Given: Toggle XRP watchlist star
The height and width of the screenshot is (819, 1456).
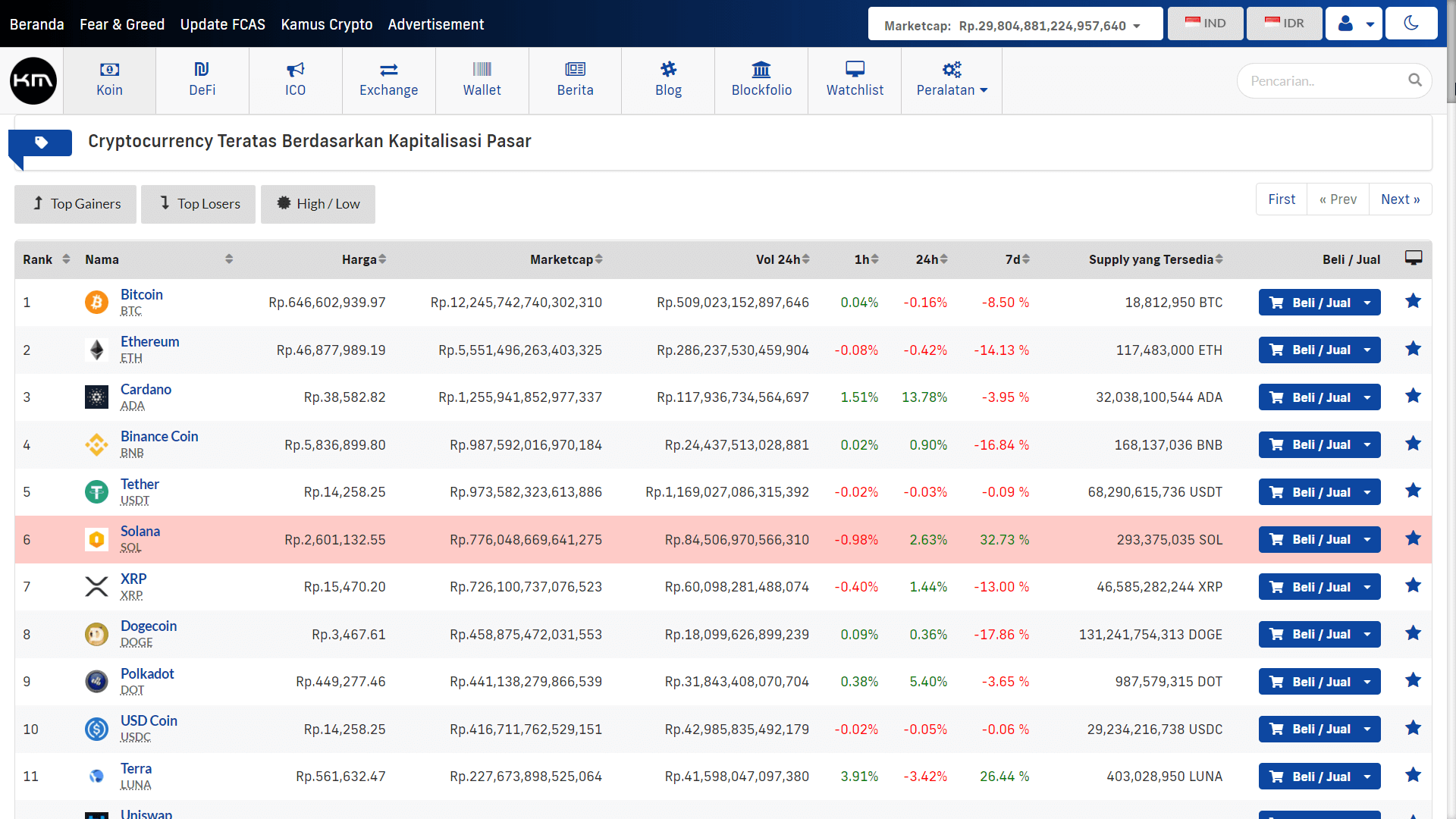Looking at the screenshot, I should point(1413,585).
